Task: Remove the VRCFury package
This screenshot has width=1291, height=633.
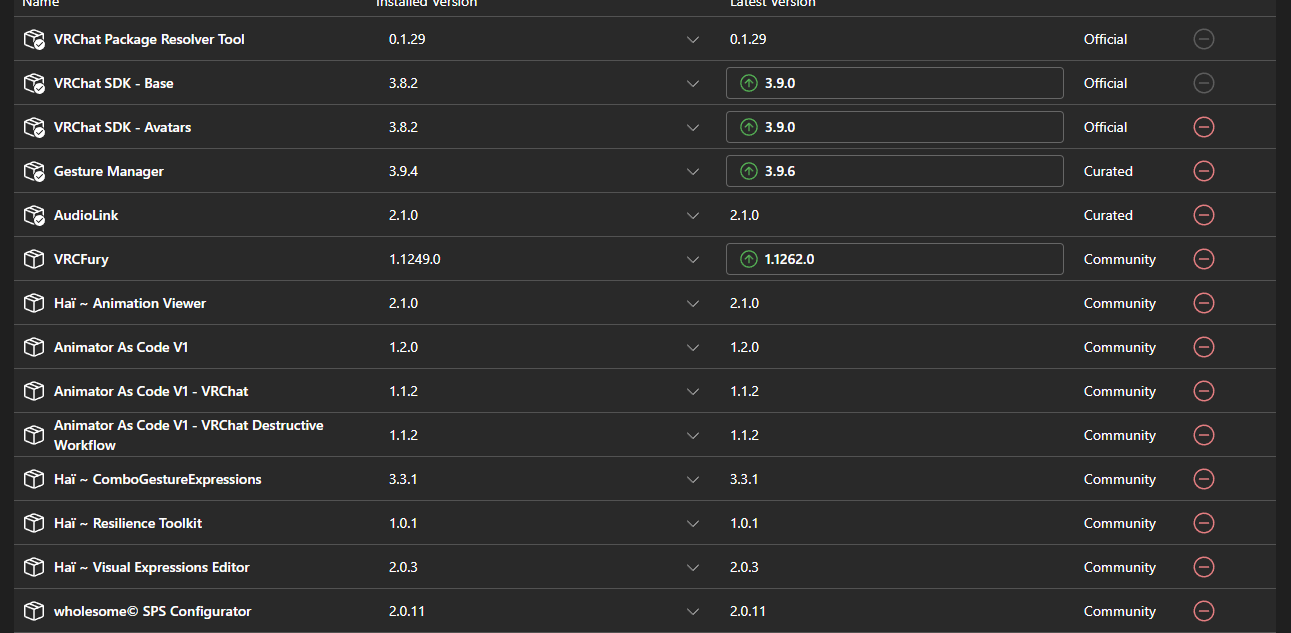Action: [x=1204, y=259]
